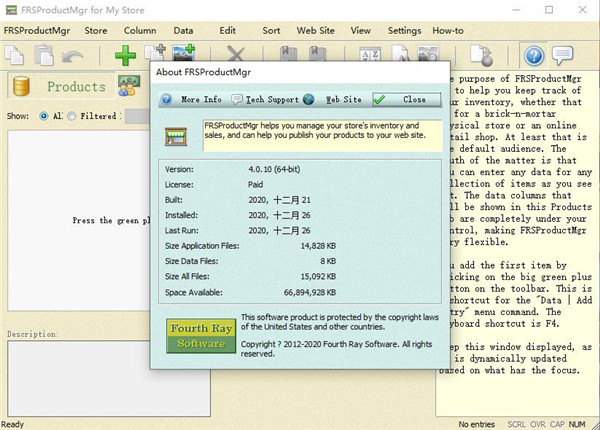600x430 pixels.
Task: Click the Products database cylinder icon
Action: (22, 88)
